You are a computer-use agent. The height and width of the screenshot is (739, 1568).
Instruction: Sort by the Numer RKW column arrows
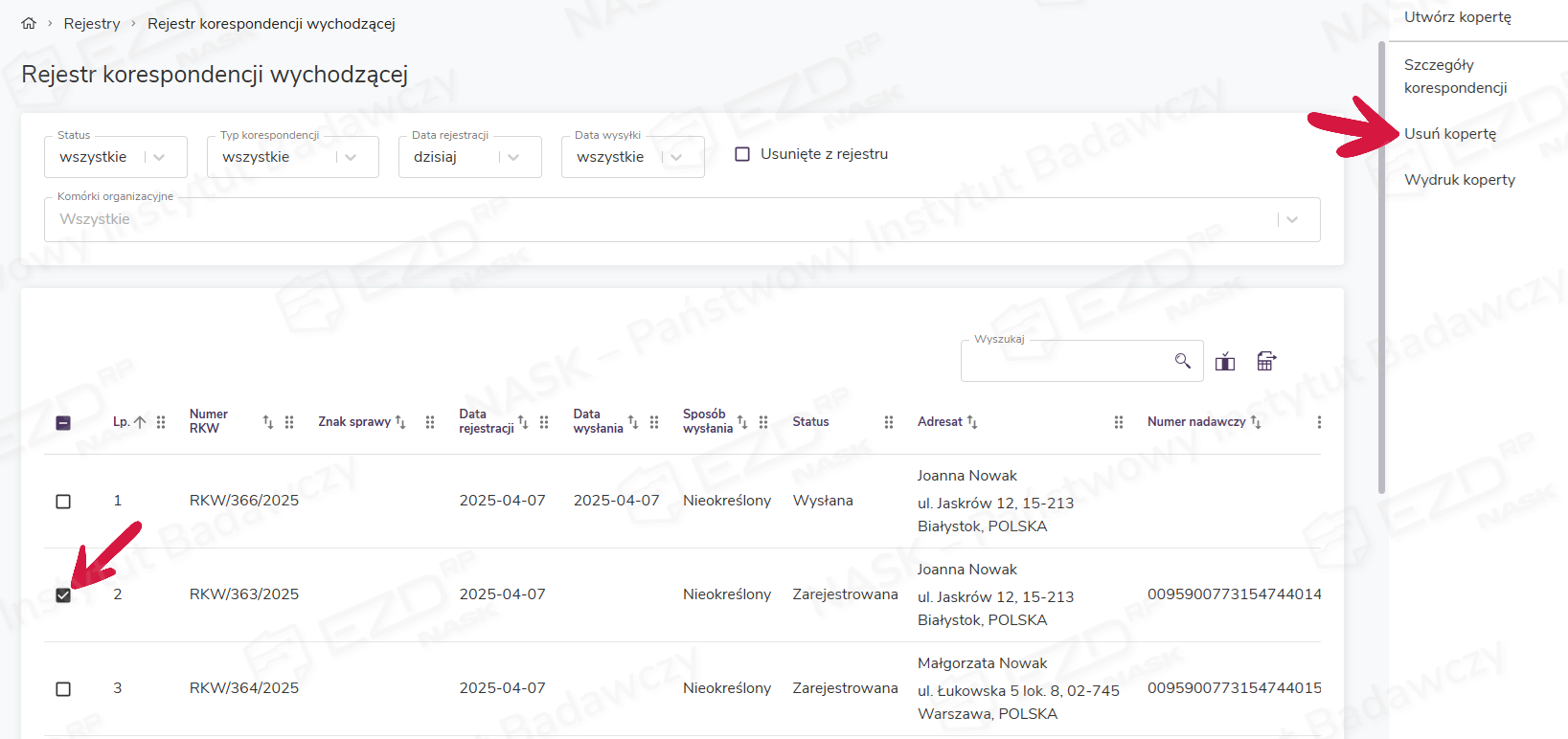pyautogui.click(x=268, y=422)
